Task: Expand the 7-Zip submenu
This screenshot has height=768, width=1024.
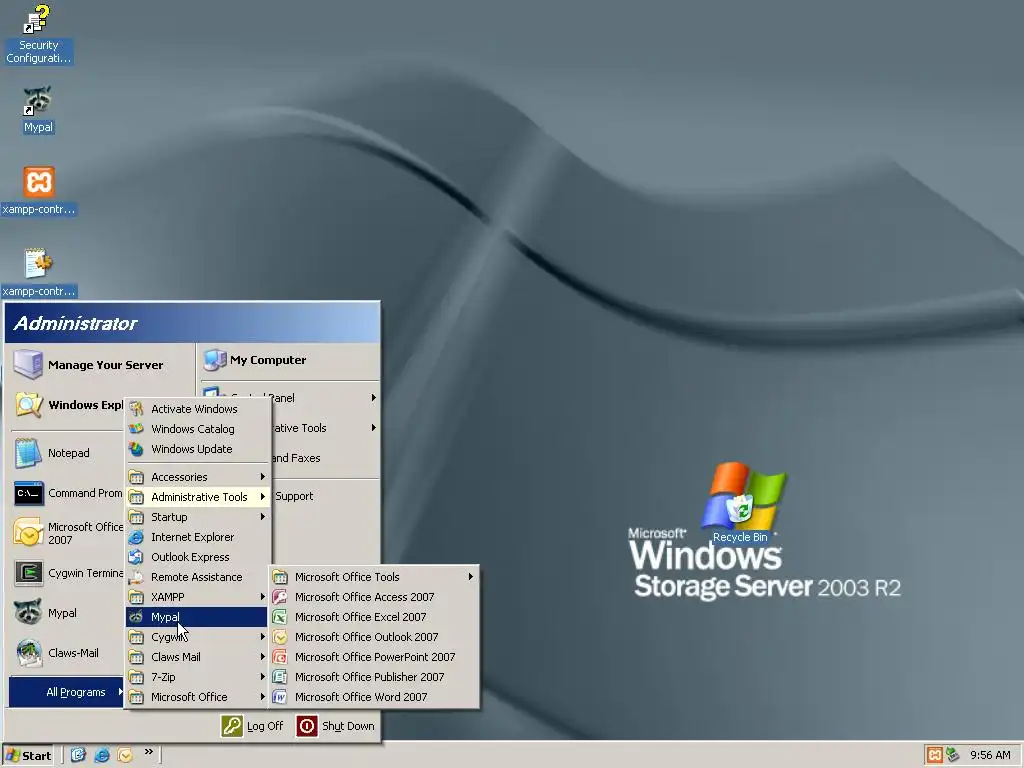Action: click(197, 677)
